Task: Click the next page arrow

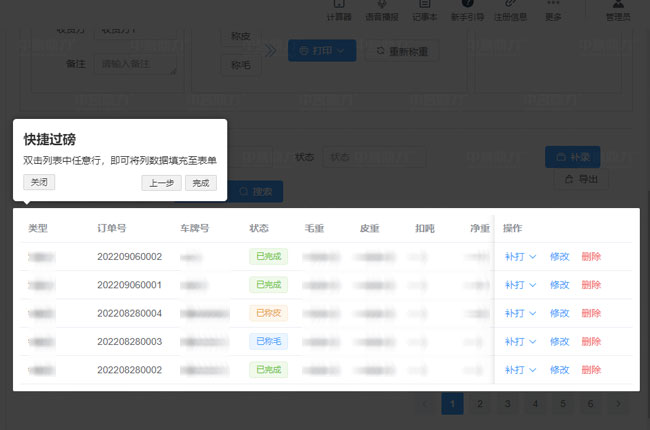Action: pos(619,403)
